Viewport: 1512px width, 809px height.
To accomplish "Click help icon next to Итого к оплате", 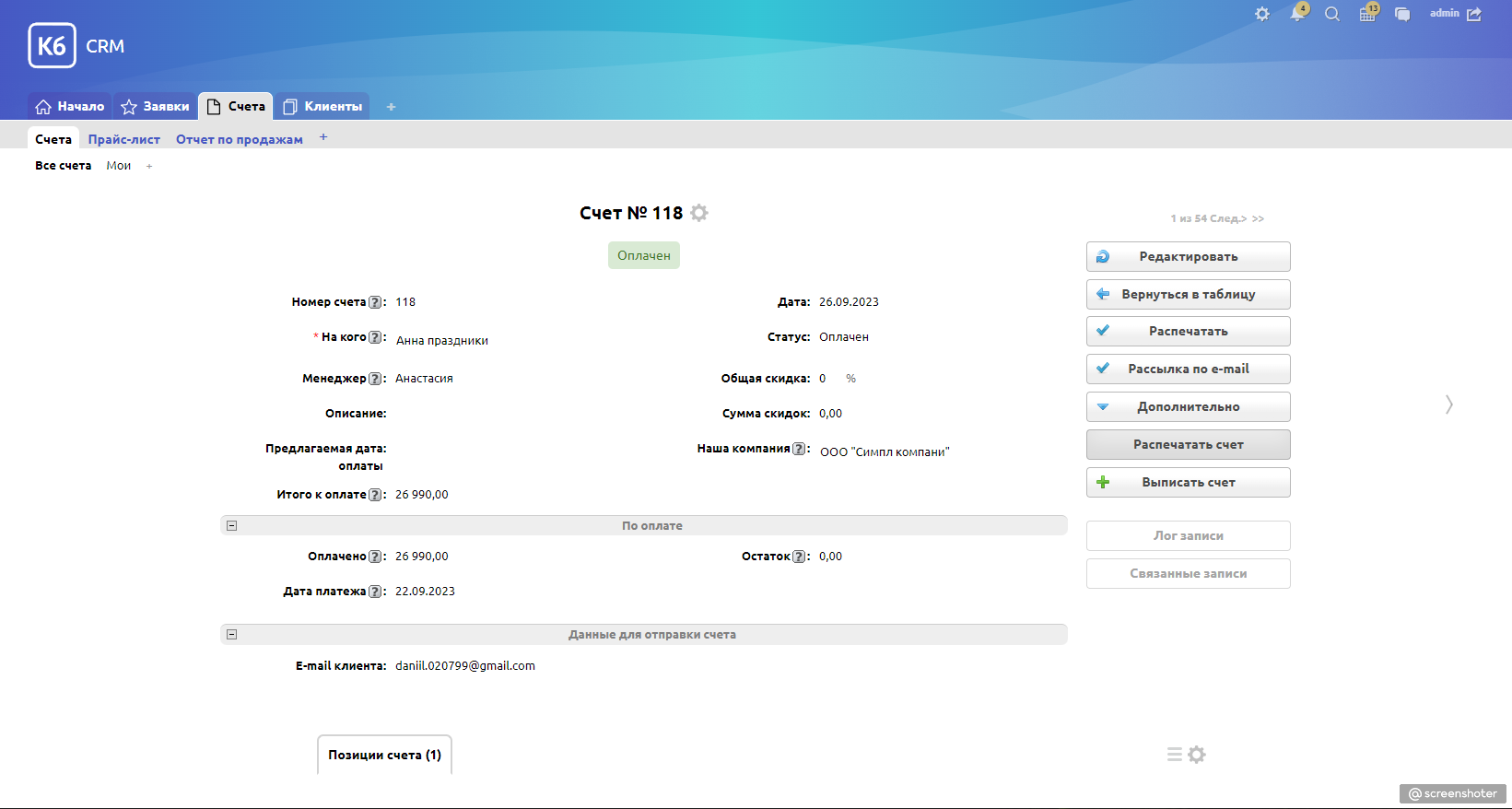I will coord(375,495).
